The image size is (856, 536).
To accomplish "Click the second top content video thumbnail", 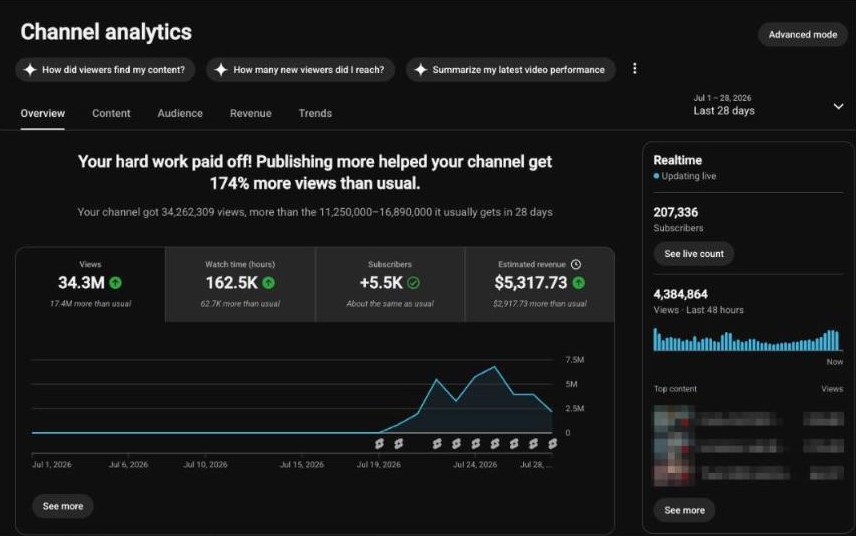I will pyautogui.click(x=674, y=445).
